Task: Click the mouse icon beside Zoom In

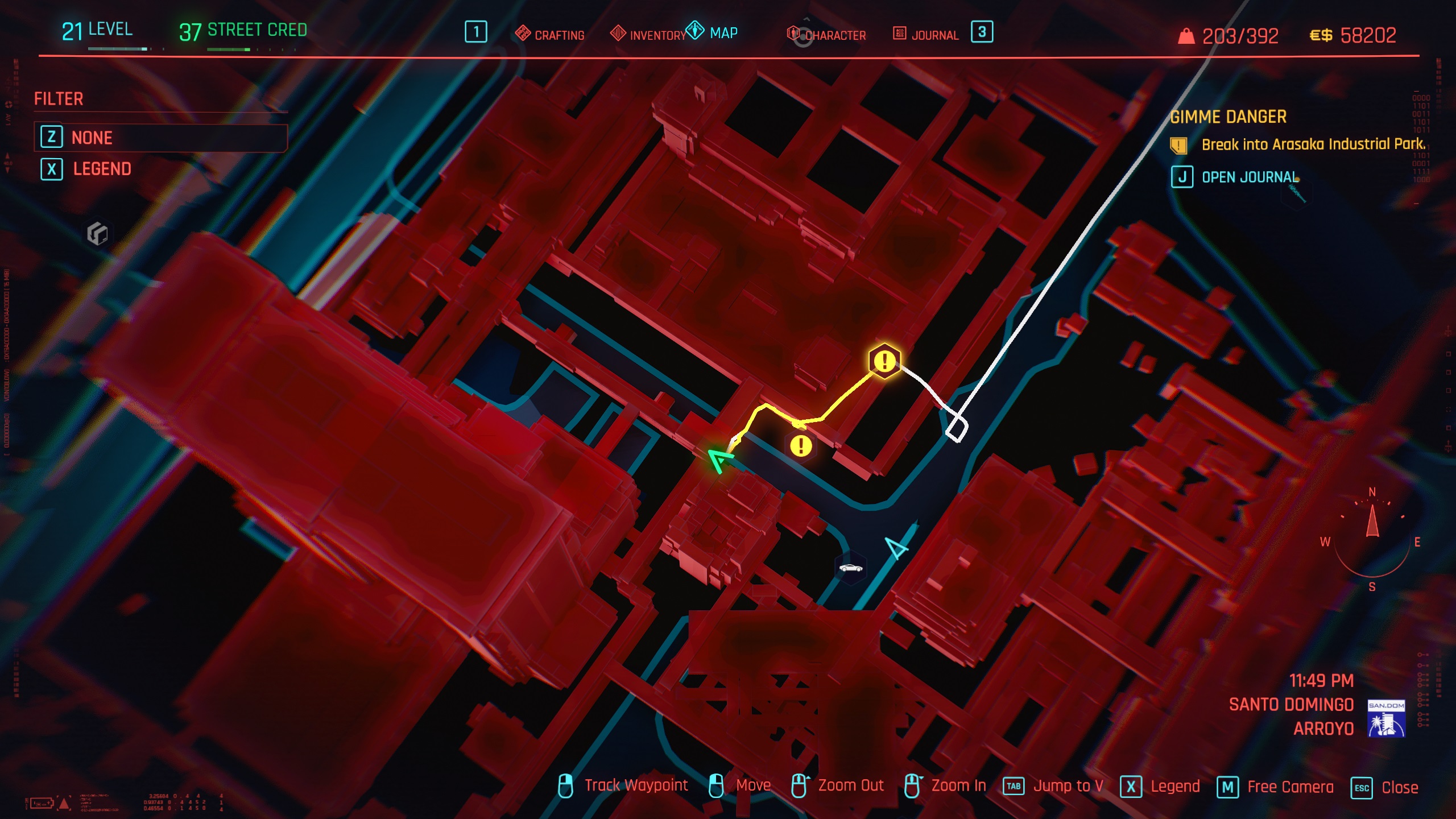Action: pos(913,786)
